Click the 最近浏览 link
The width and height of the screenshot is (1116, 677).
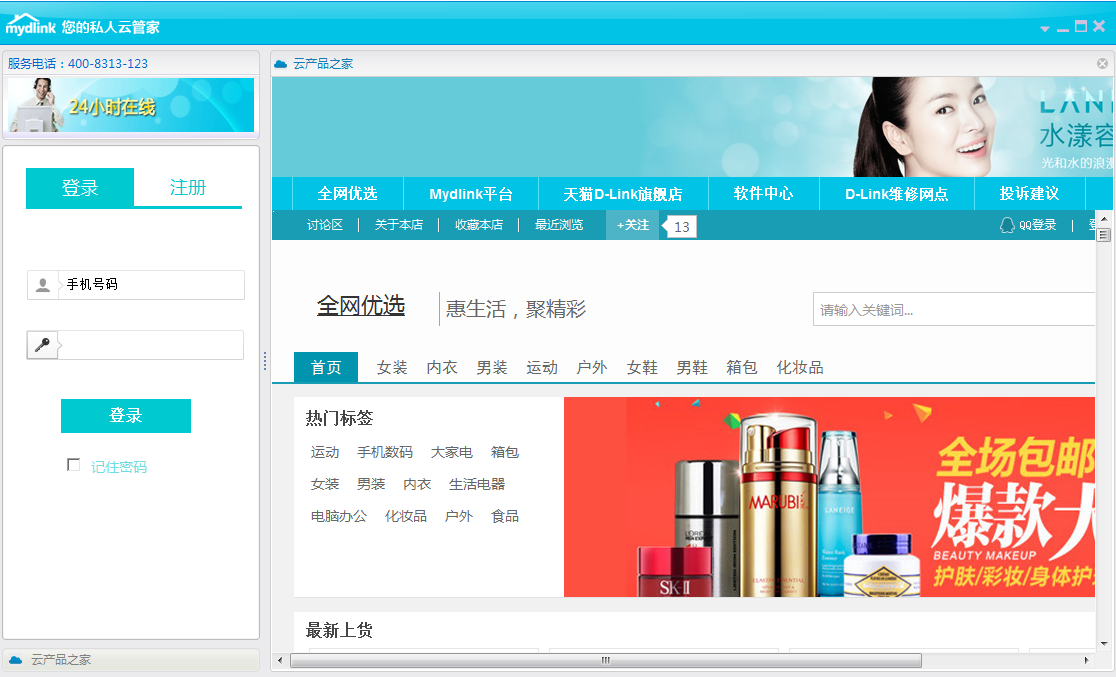click(559, 225)
